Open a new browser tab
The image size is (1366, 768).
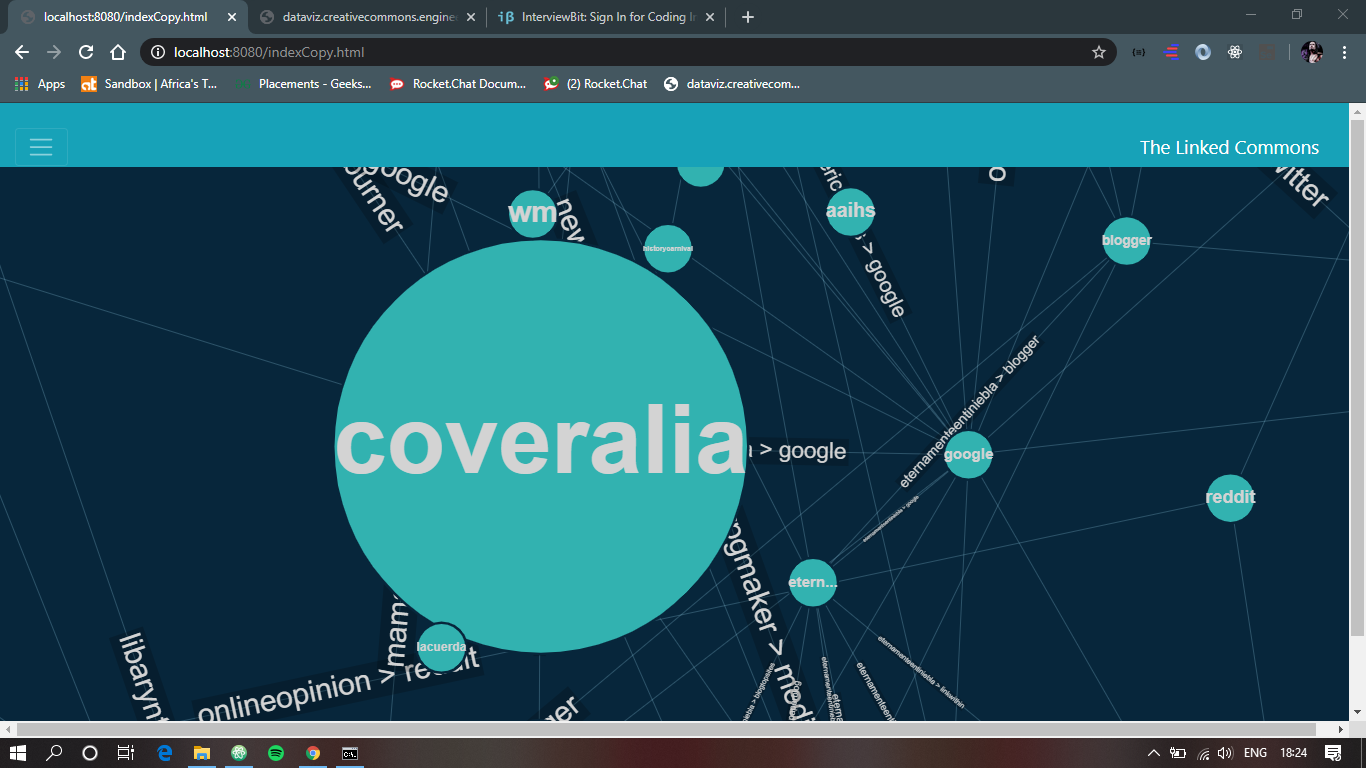tap(748, 17)
